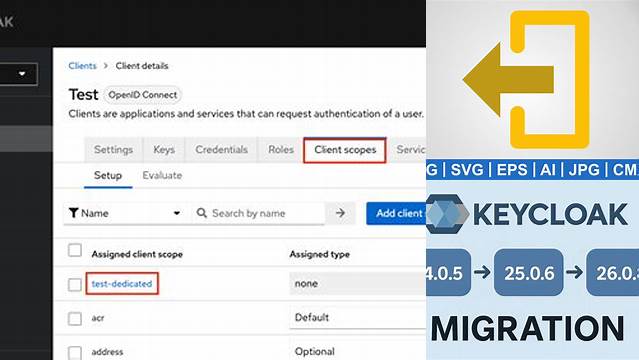The width and height of the screenshot is (639, 360).
Task: Click the AI format label
Action: pyautogui.click(x=548, y=170)
